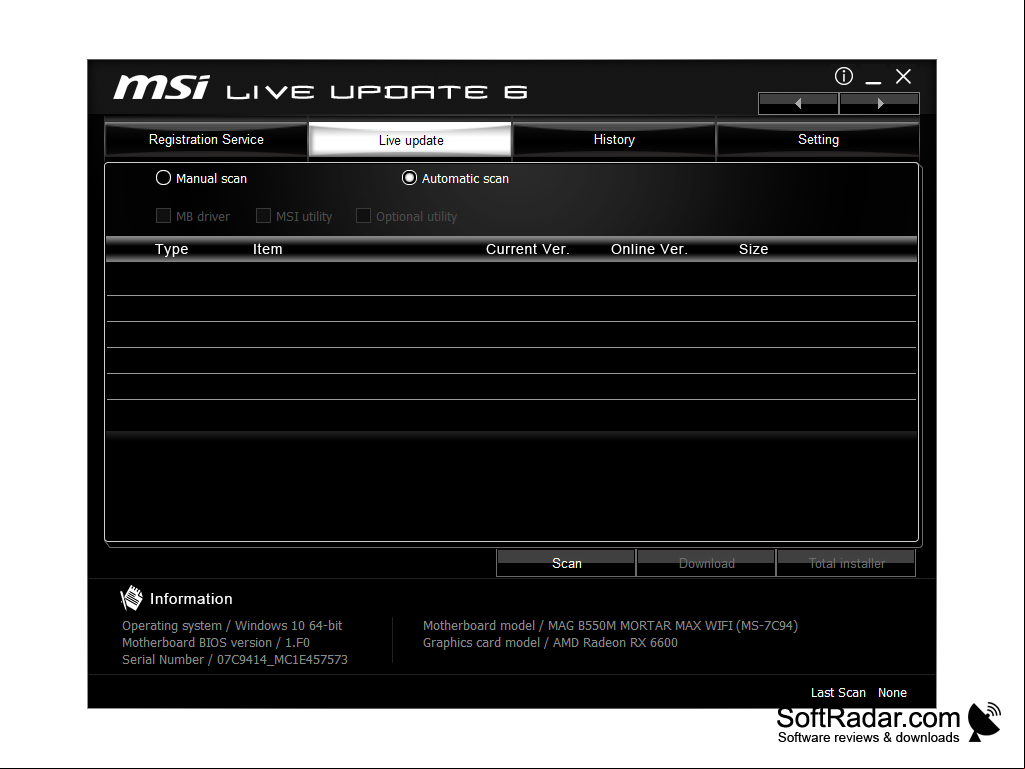Sort by the Item column header
Viewport: 1025px width, 769px height.
[x=267, y=249]
